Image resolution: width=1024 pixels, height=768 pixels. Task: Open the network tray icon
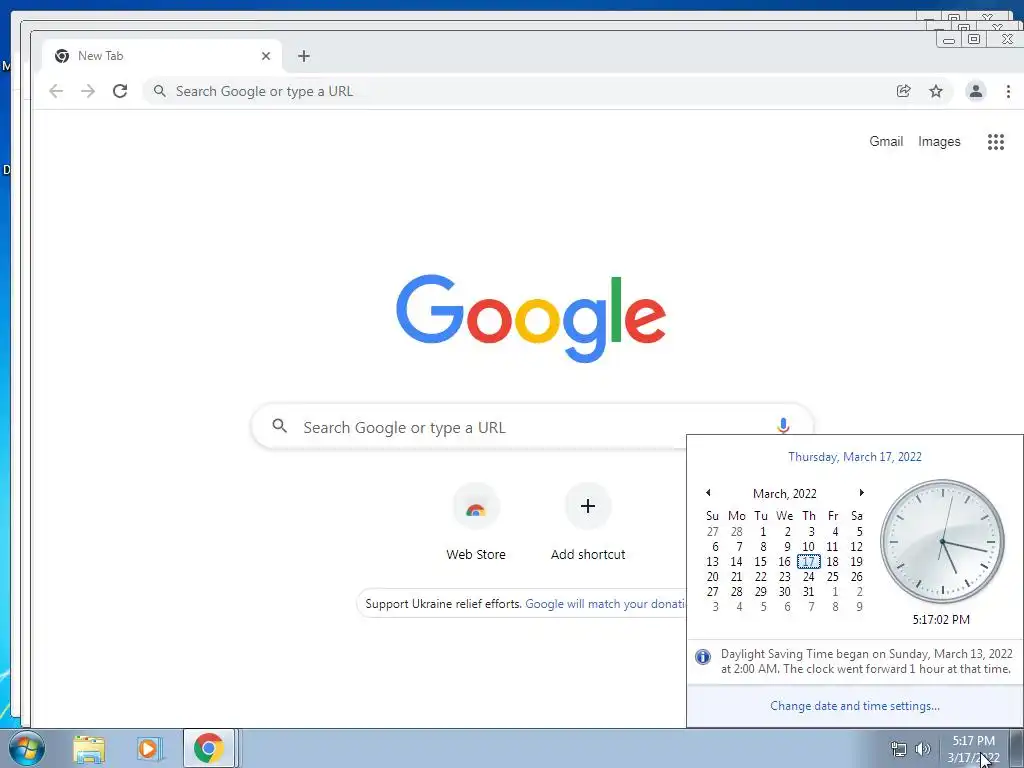pyautogui.click(x=899, y=749)
